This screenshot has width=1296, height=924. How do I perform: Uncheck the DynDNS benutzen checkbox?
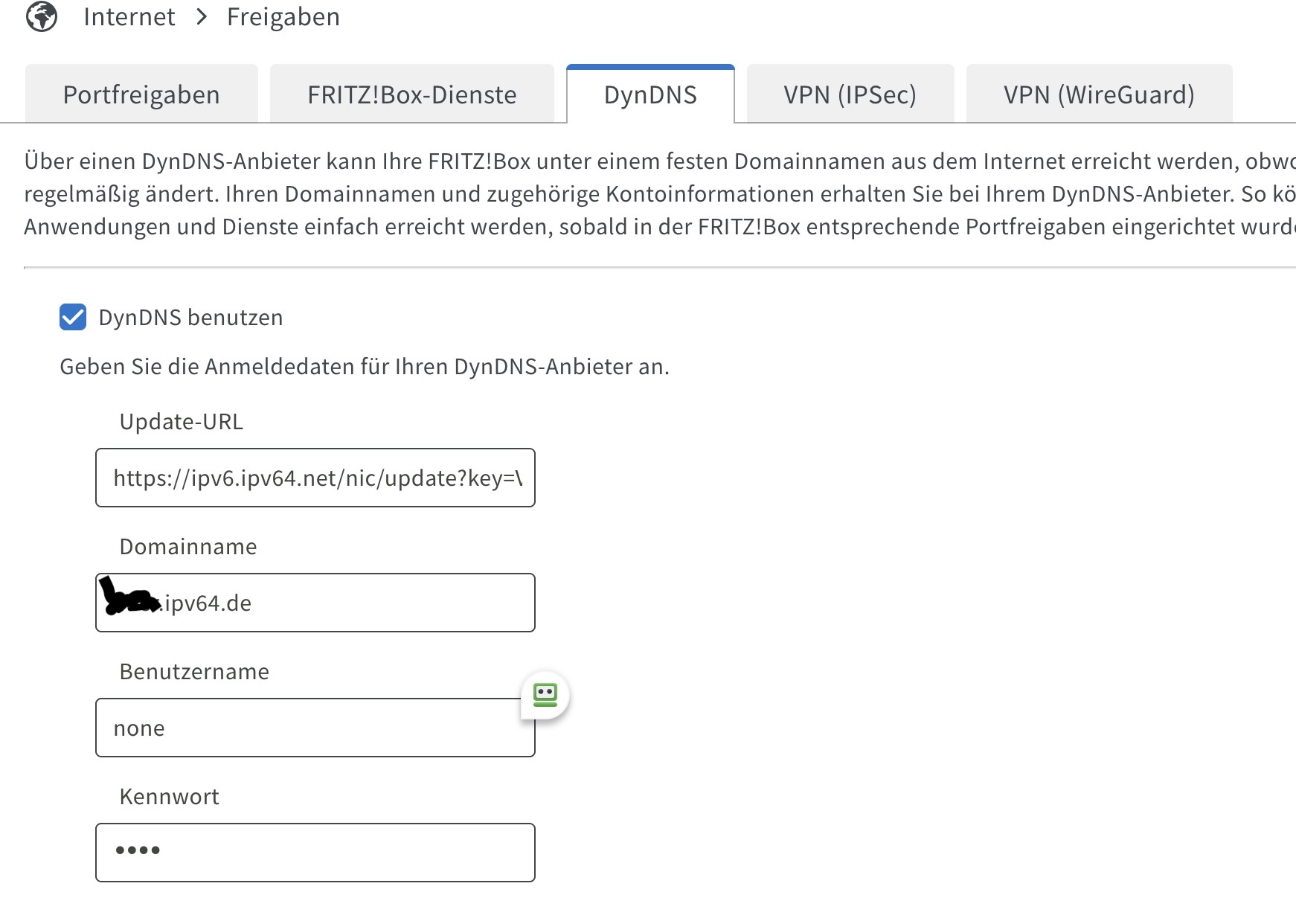[73, 317]
